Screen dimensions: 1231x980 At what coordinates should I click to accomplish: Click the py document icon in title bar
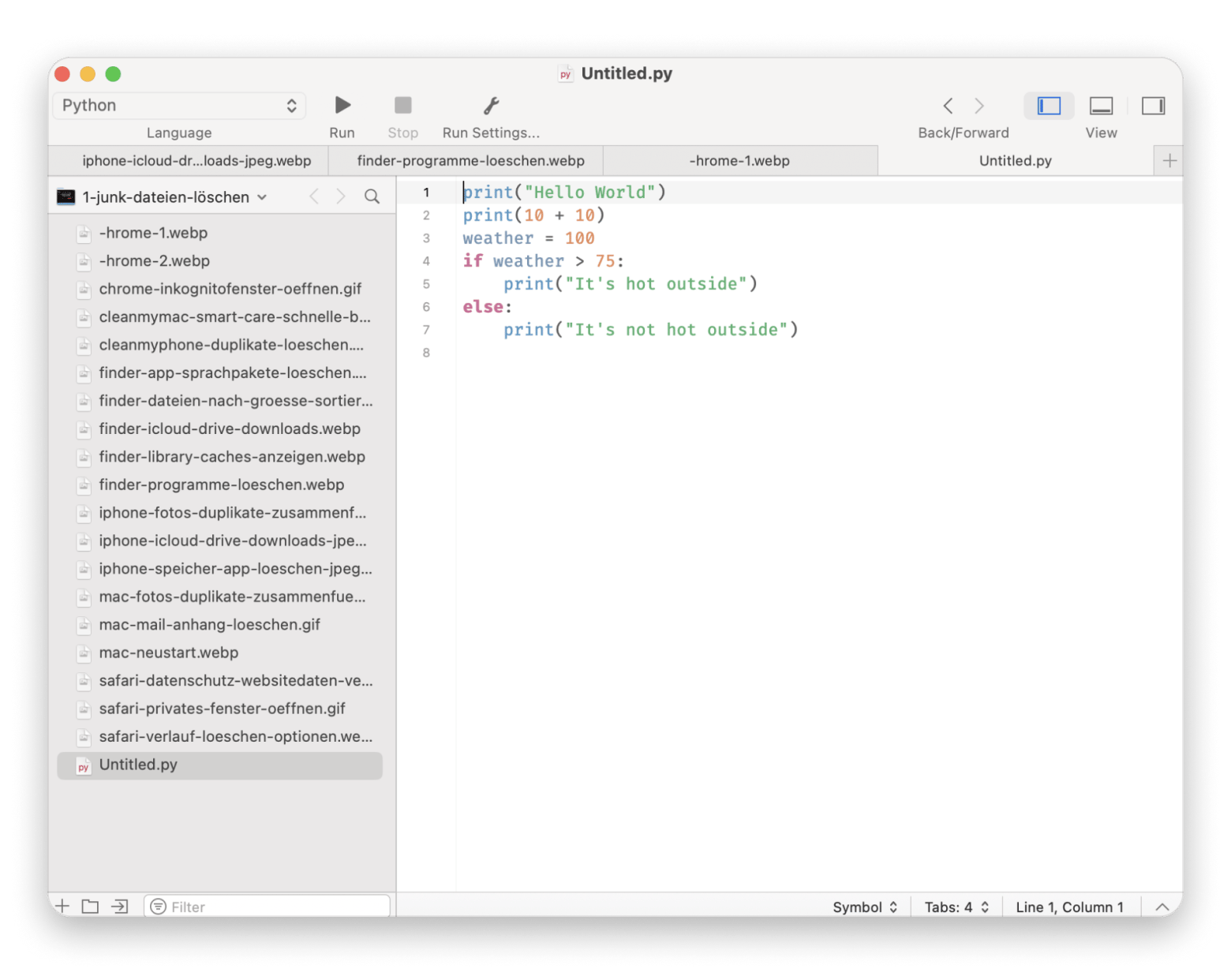coord(565,74)
